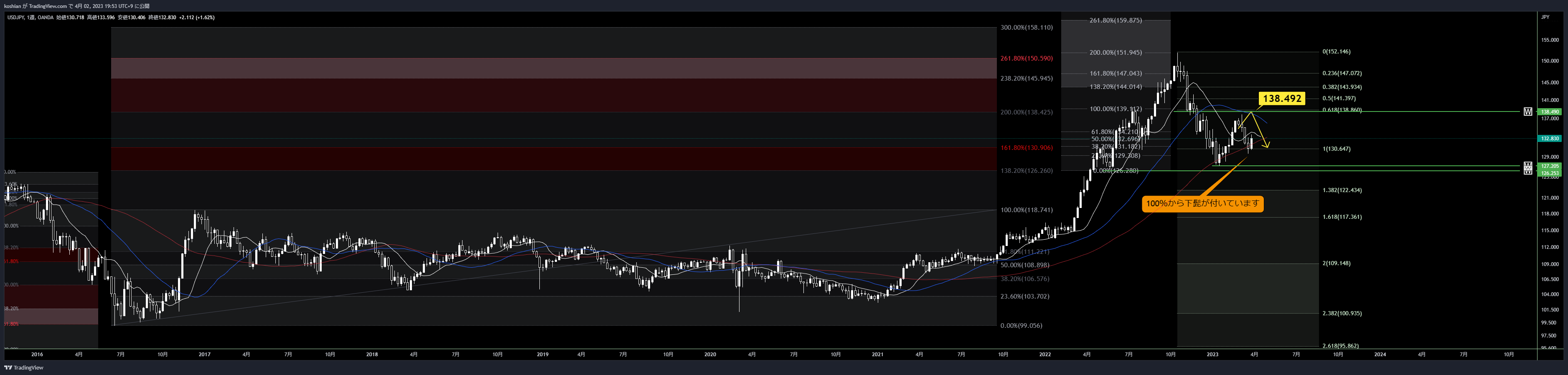1568x375 pixels.
Task: Click the 0.236(147.072) retracement label
Action: [x=1342, y=73]
